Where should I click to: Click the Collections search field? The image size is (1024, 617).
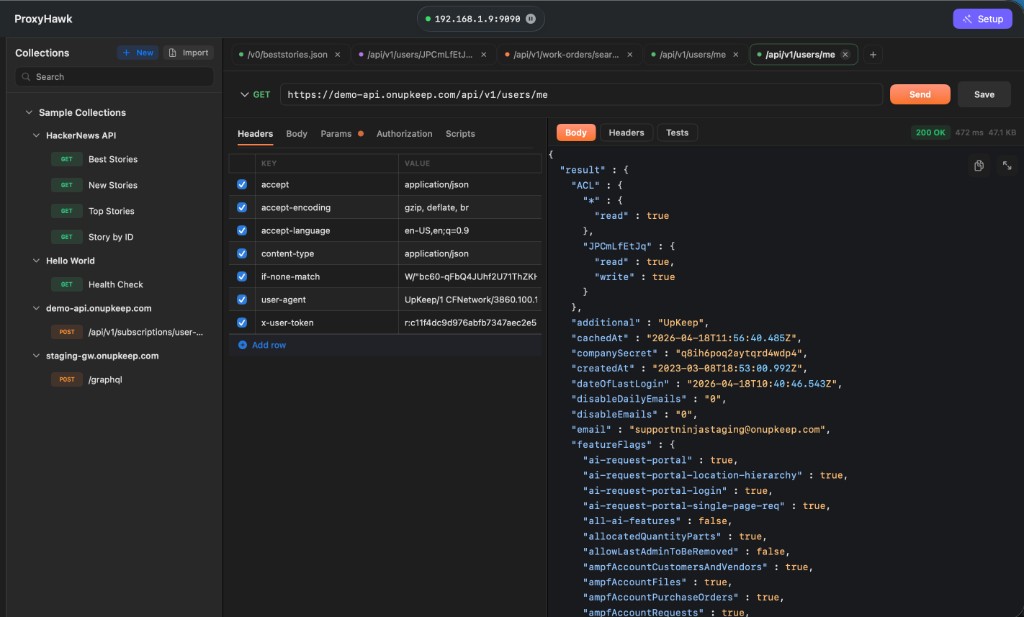[114, 77]
